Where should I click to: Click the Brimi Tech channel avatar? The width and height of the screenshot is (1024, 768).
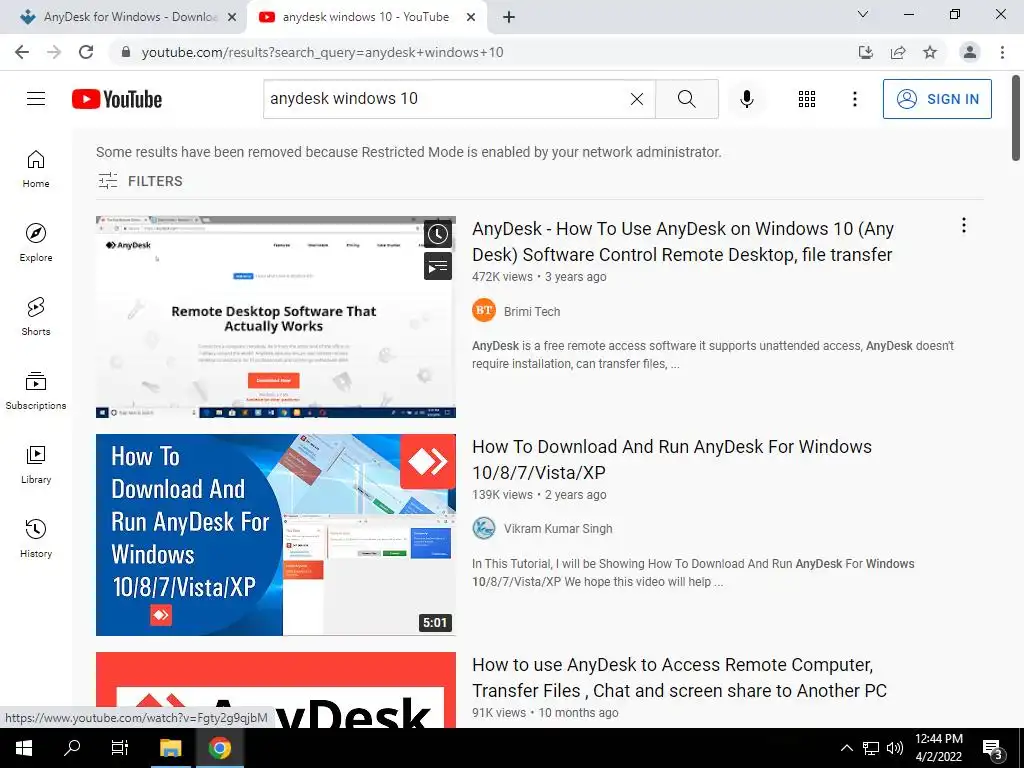[x=484, y=310]
